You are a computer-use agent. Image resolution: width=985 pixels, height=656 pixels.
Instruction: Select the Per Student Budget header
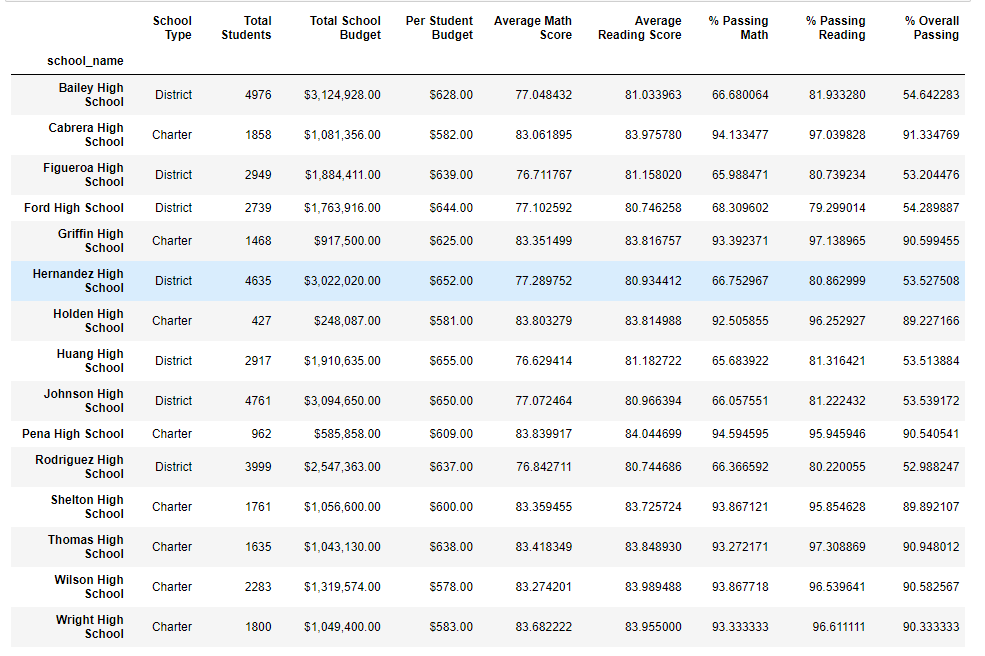click(x=439, y=28)
